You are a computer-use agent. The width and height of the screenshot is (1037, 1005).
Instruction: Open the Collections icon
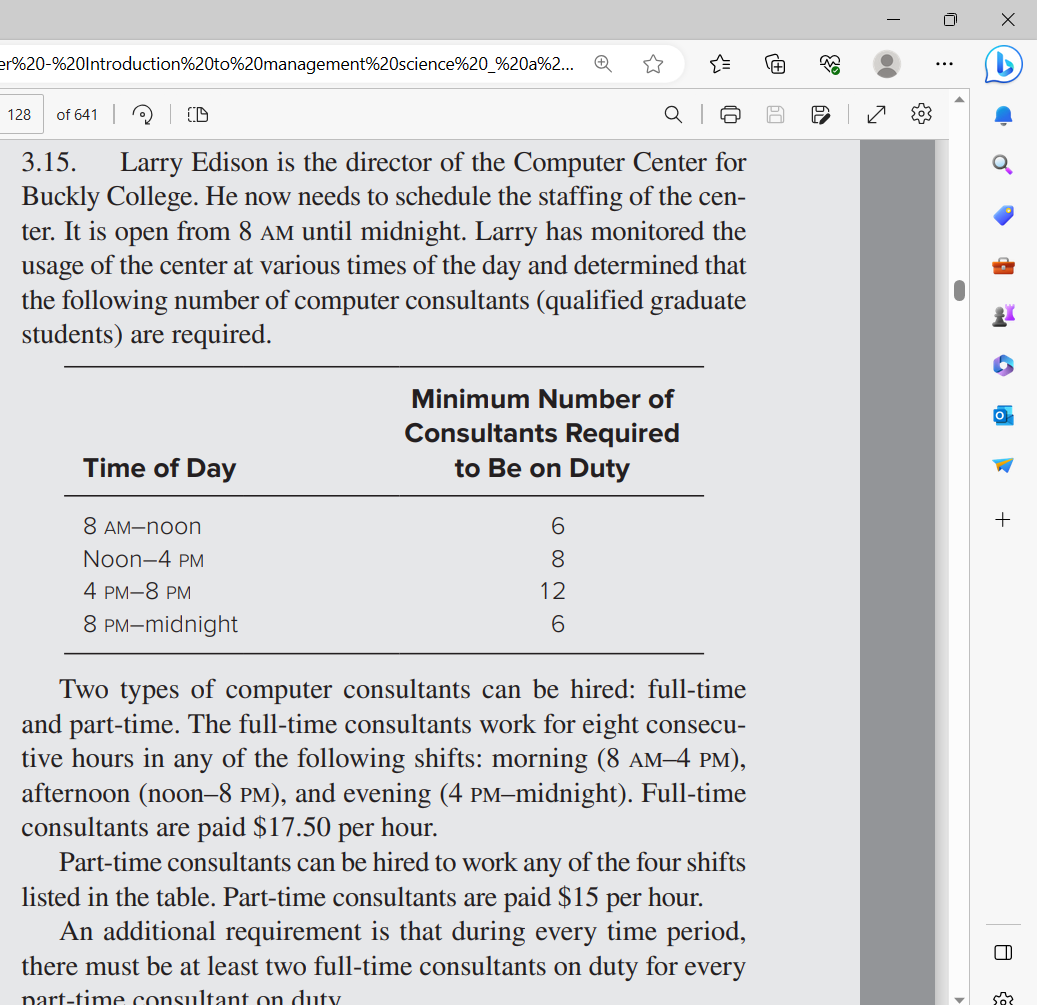pos(775,63)
